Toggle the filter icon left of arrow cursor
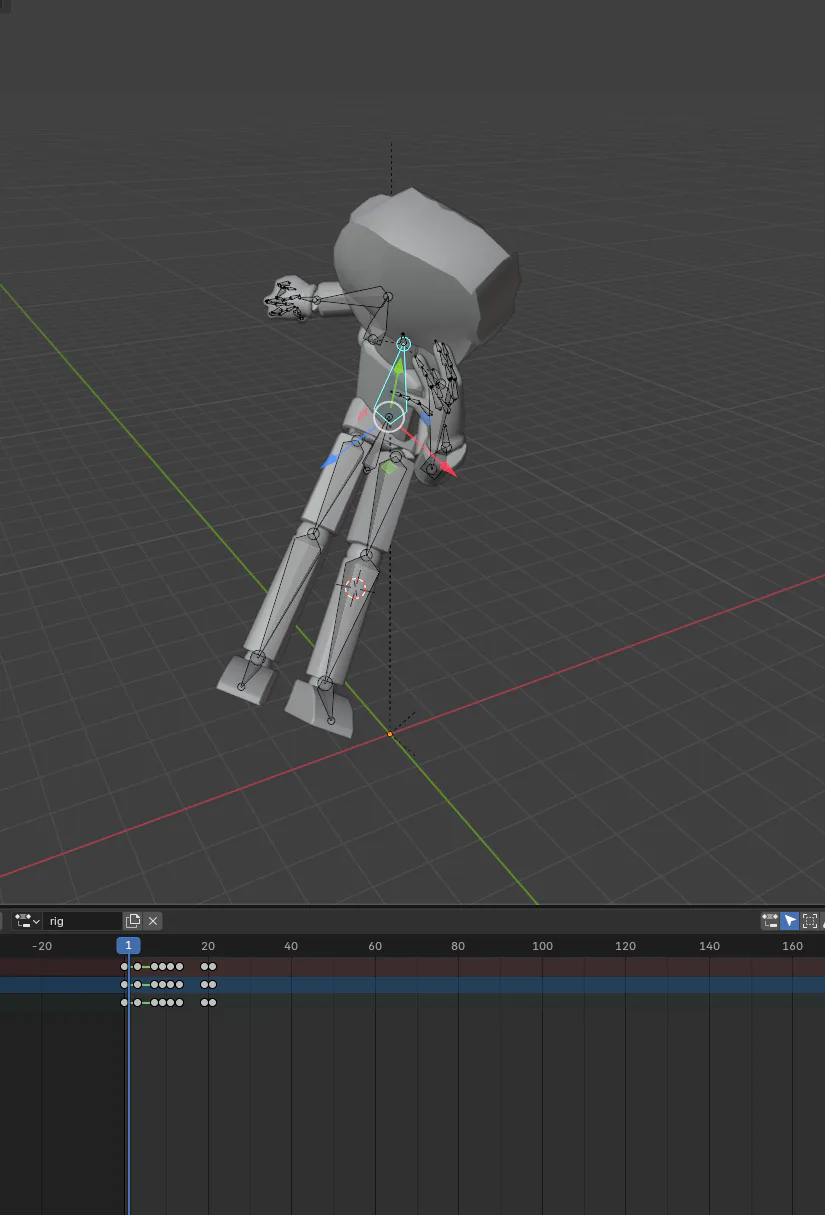Viewport: 825px width, 1215px height. (770, 921)
